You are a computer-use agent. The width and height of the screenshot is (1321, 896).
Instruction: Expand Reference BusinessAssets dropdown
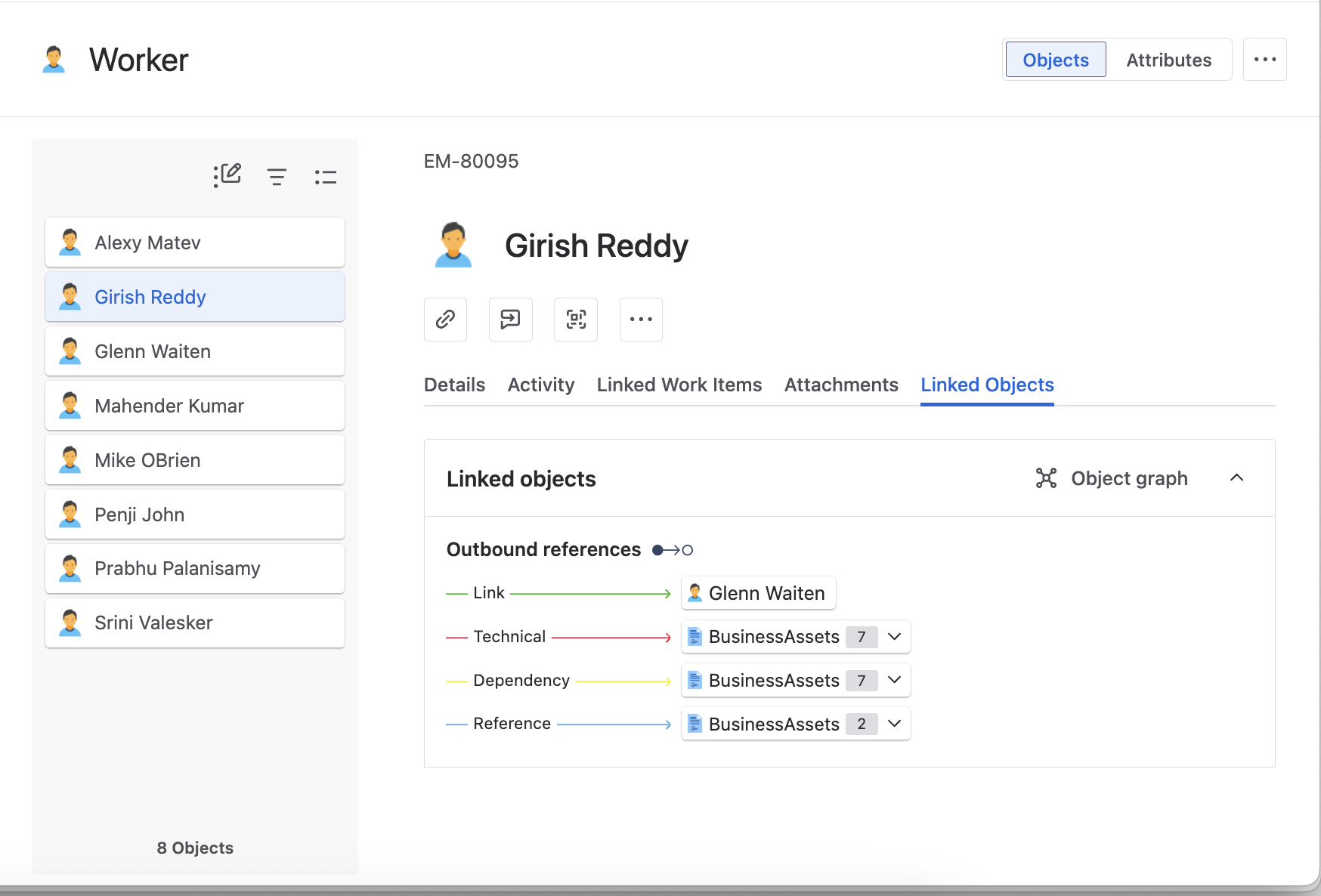[895, 724]
